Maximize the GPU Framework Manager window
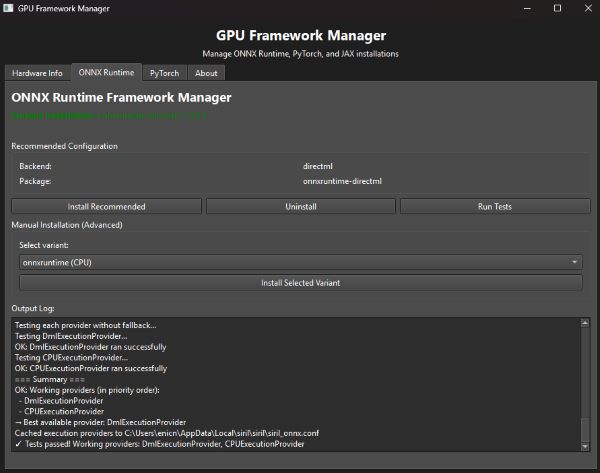 click(557, 8)
